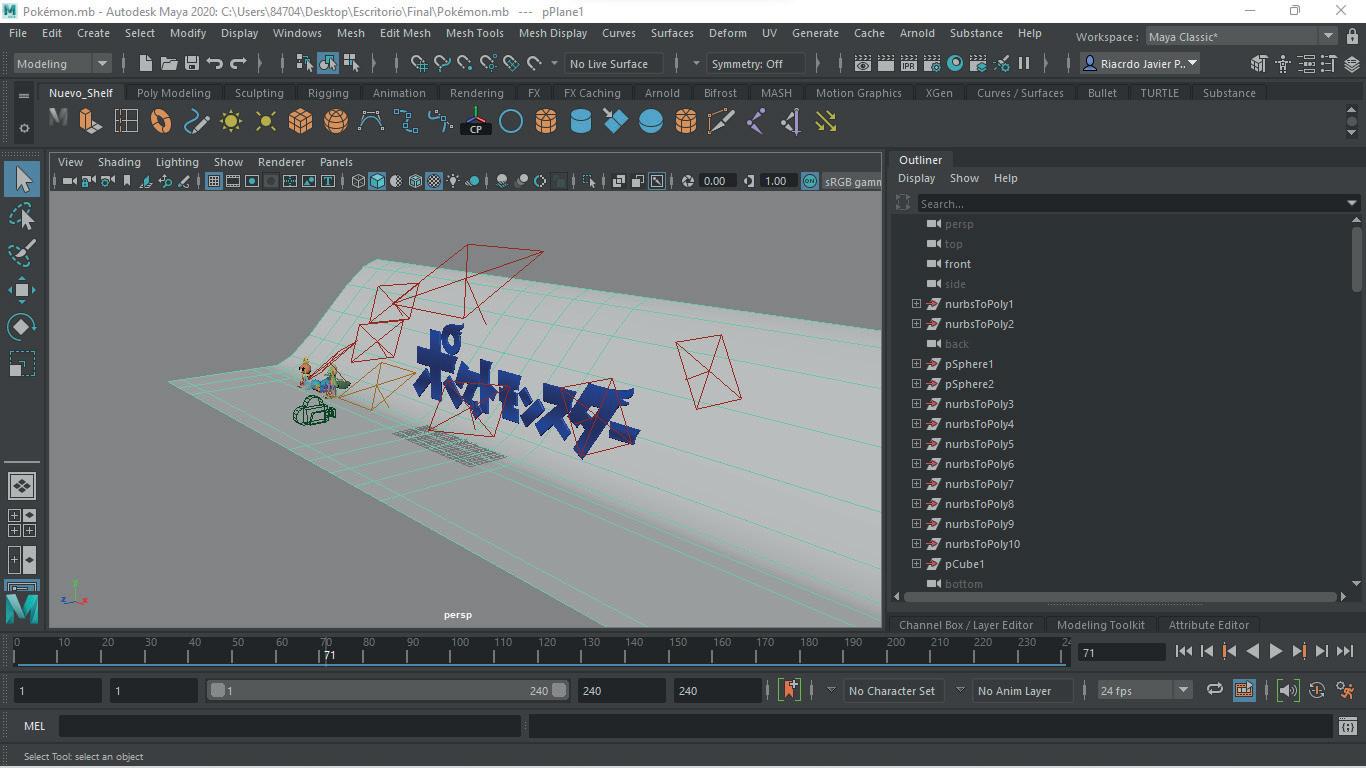The height and width of the screenshot is (768, 1366).
Task: Undo the last action with arrow icon
Action: [x=215, y=63]
